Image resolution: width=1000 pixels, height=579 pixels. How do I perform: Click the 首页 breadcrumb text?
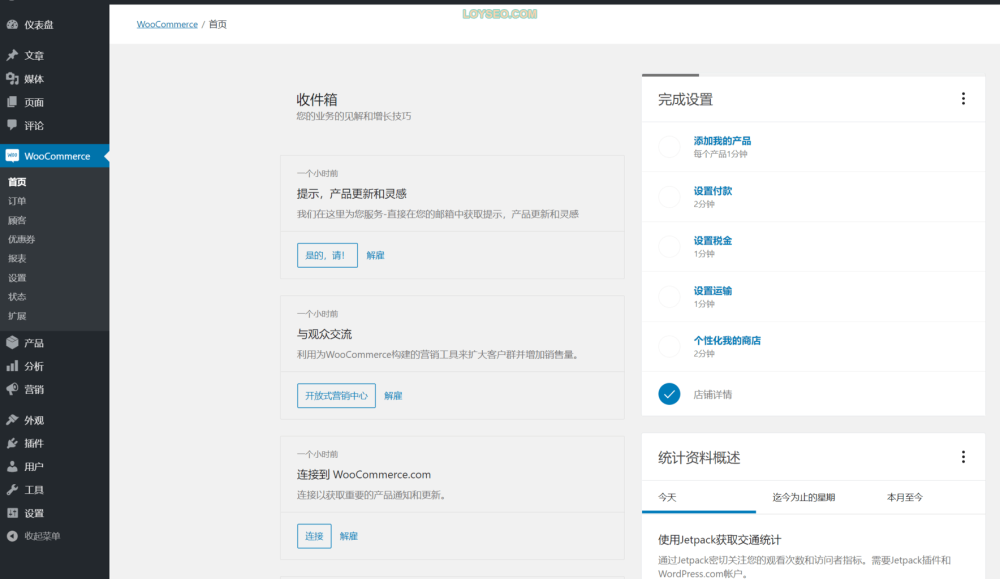[217, 24]
